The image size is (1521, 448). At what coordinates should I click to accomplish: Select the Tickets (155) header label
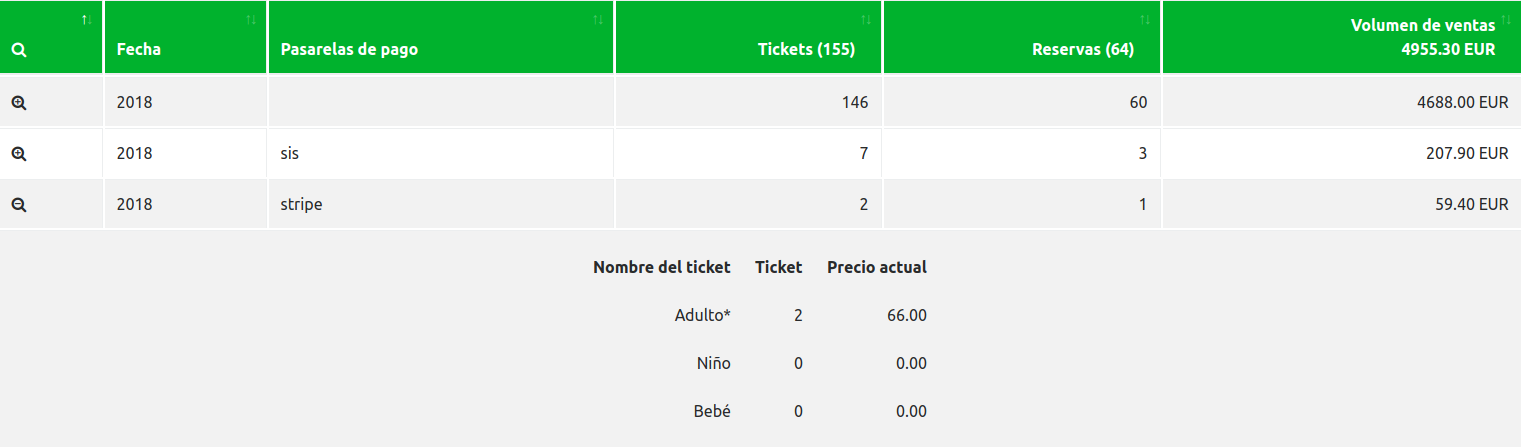click(x=806, y=50)
